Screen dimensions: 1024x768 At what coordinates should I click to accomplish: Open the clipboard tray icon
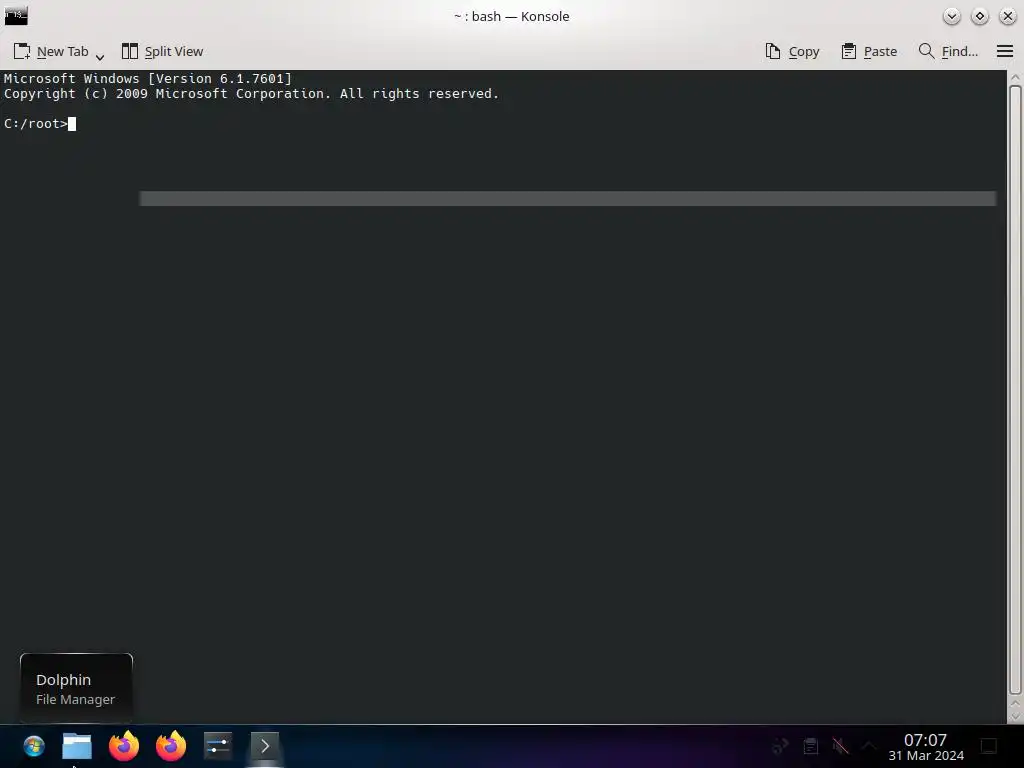point(810,746)
